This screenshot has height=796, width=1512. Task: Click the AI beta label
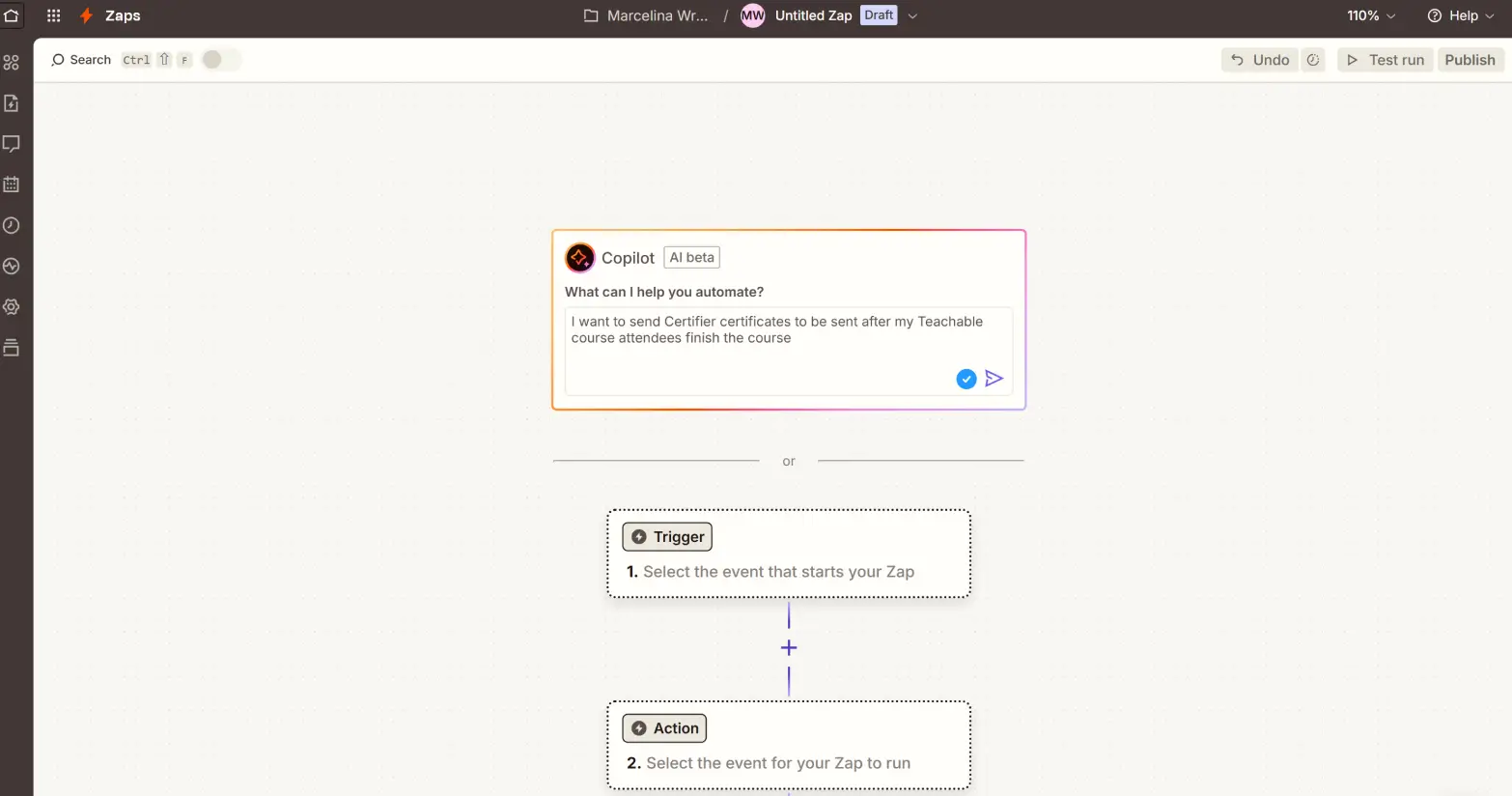pos(692,258)
